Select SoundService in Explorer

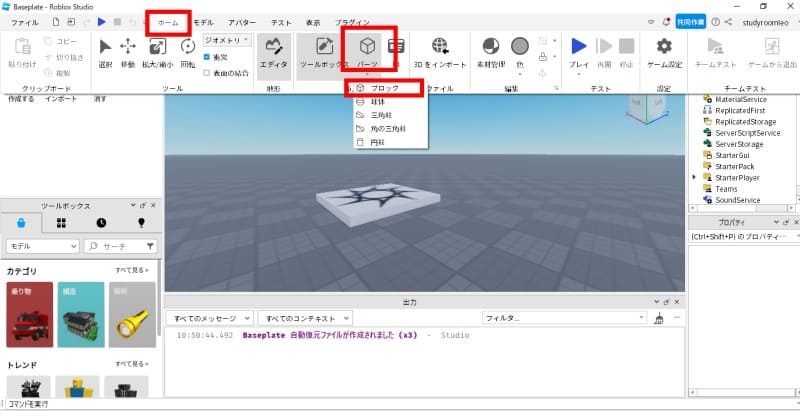(737, 200)
